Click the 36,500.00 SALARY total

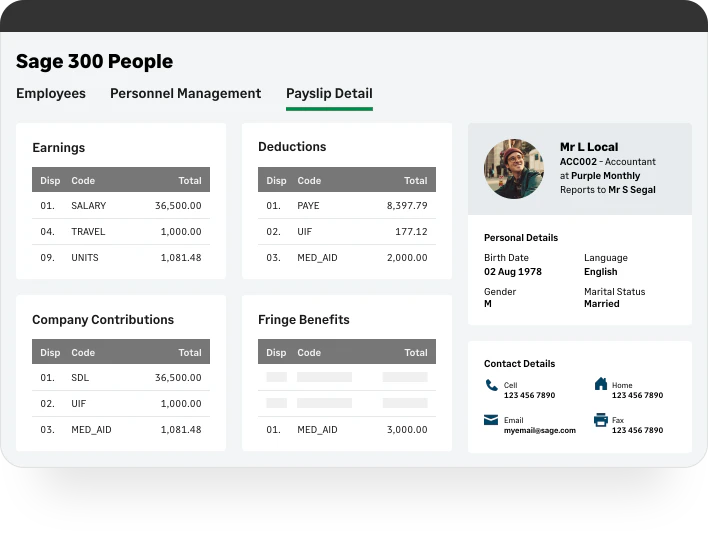pos(178,206)
